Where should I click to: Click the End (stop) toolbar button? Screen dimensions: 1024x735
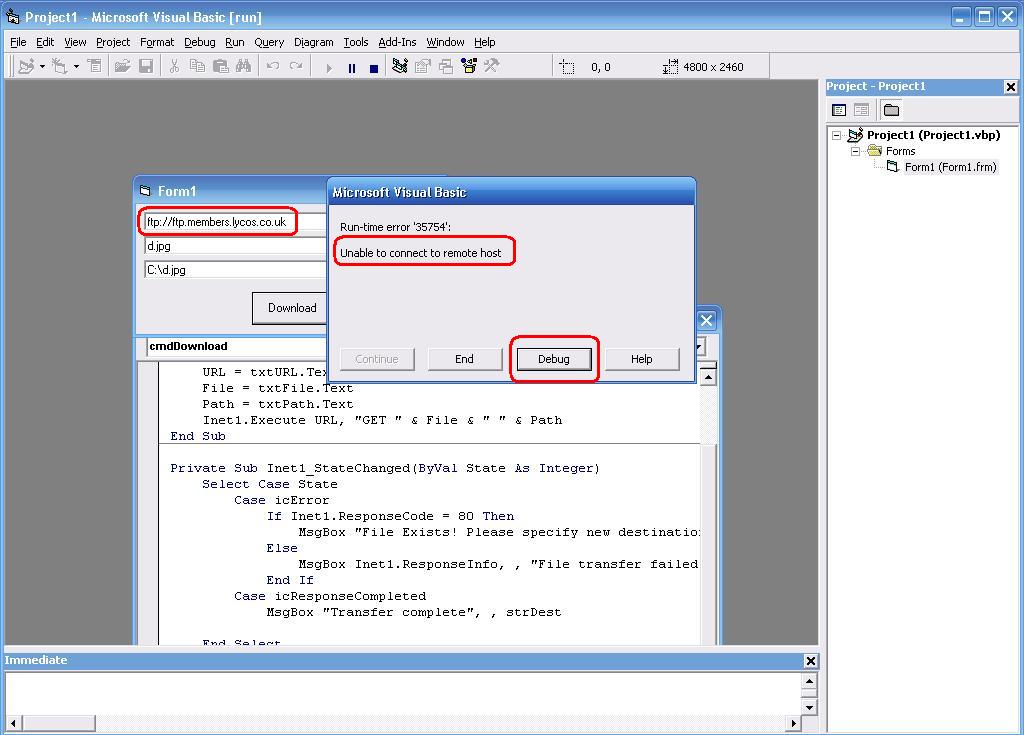[x=374, y=67]
